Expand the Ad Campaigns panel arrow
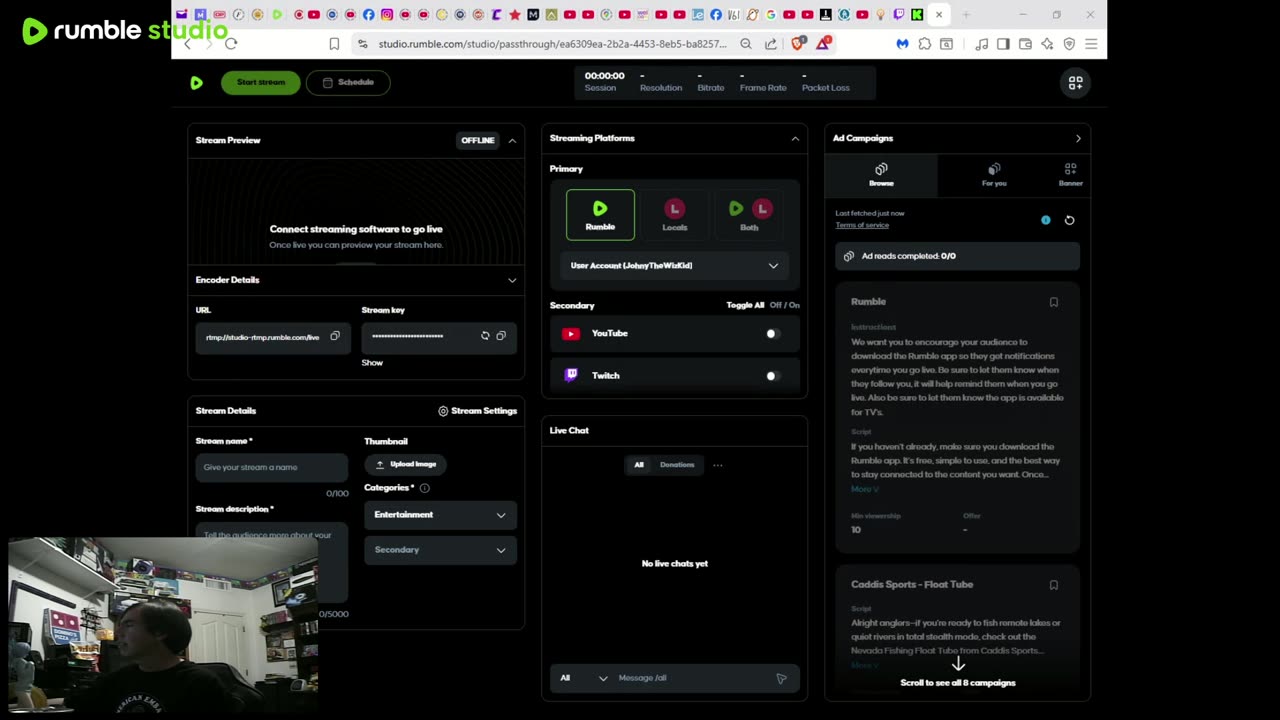 [1078, 139]
